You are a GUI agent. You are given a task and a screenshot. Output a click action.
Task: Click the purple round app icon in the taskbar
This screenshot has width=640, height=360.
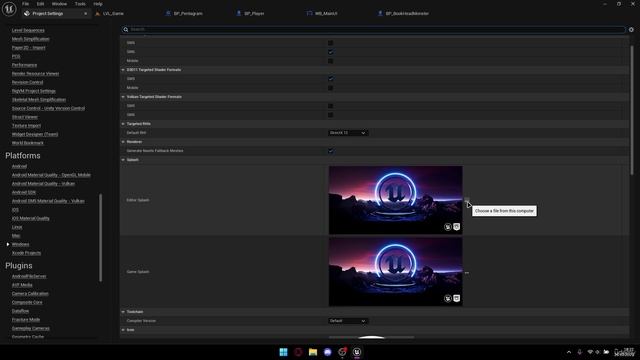pyautogui.click(x=328, y=352)
